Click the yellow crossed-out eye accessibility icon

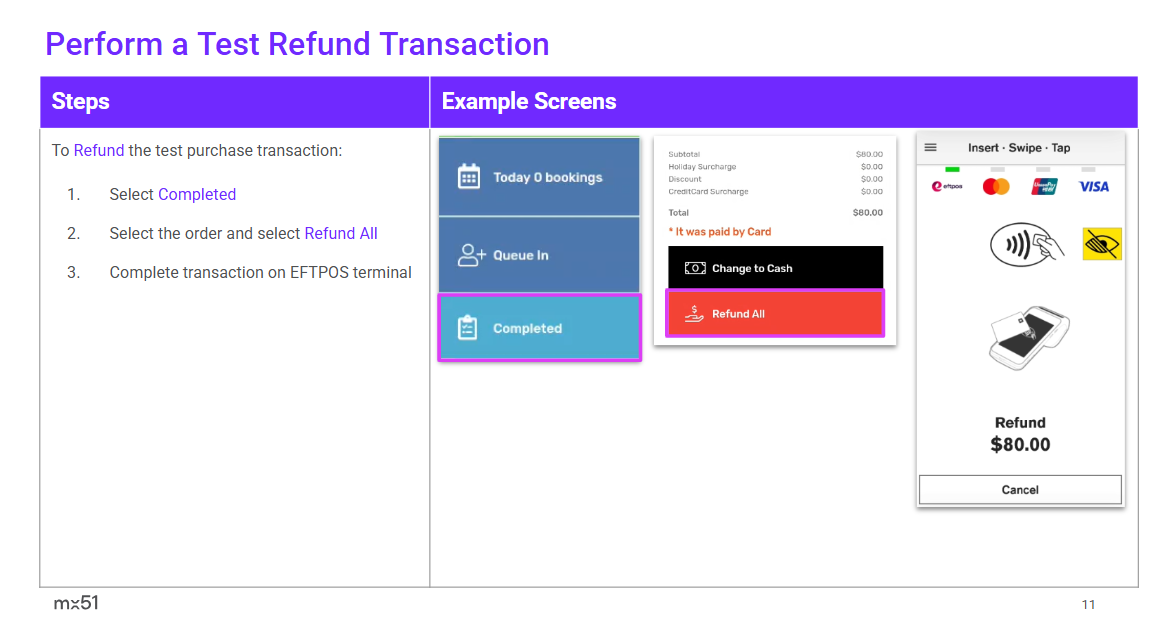coord(1102,243)
